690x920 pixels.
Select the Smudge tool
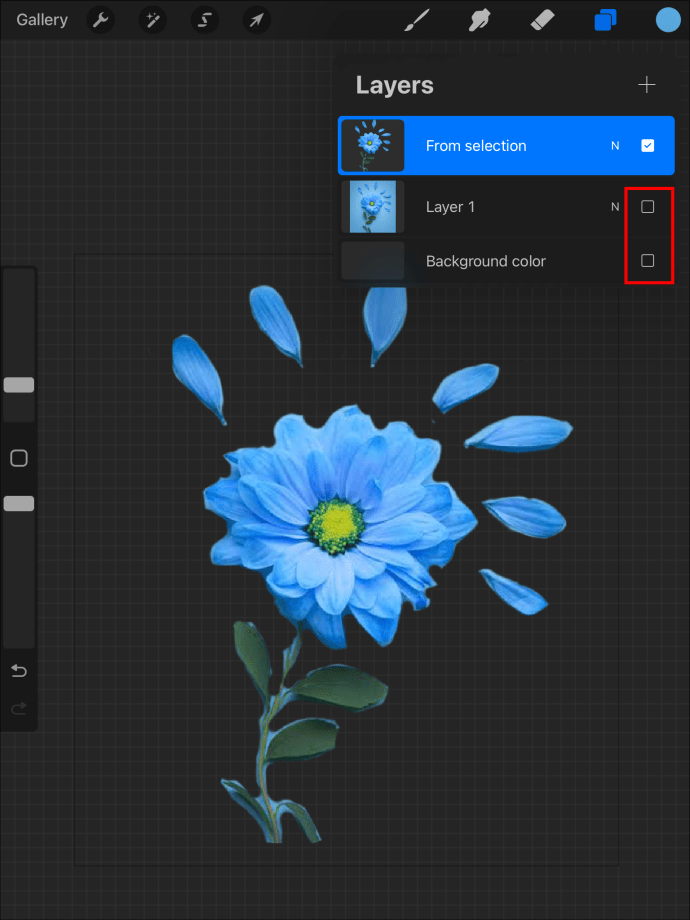point(478,20)
